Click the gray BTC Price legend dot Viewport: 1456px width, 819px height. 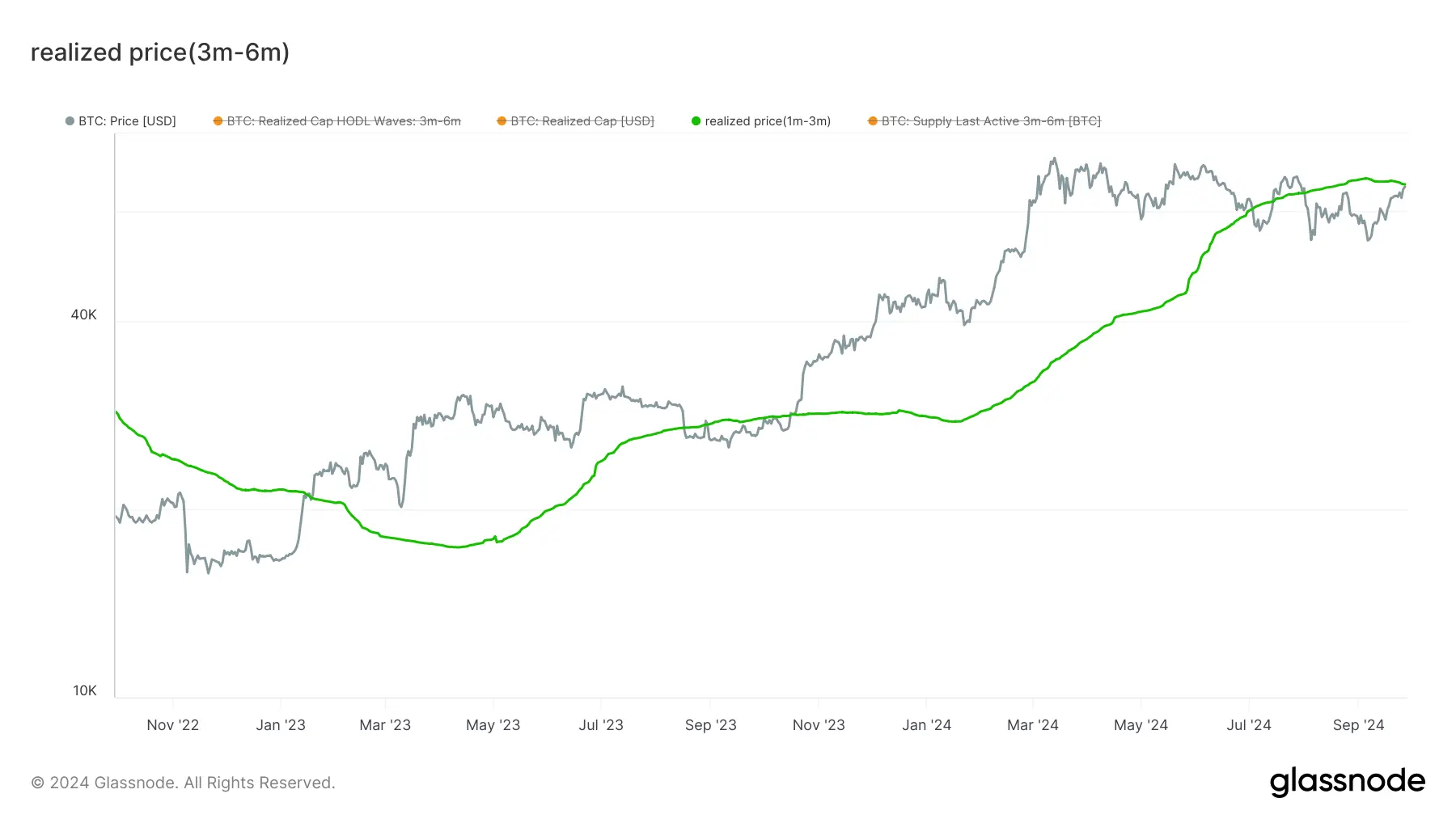point(70,121)
